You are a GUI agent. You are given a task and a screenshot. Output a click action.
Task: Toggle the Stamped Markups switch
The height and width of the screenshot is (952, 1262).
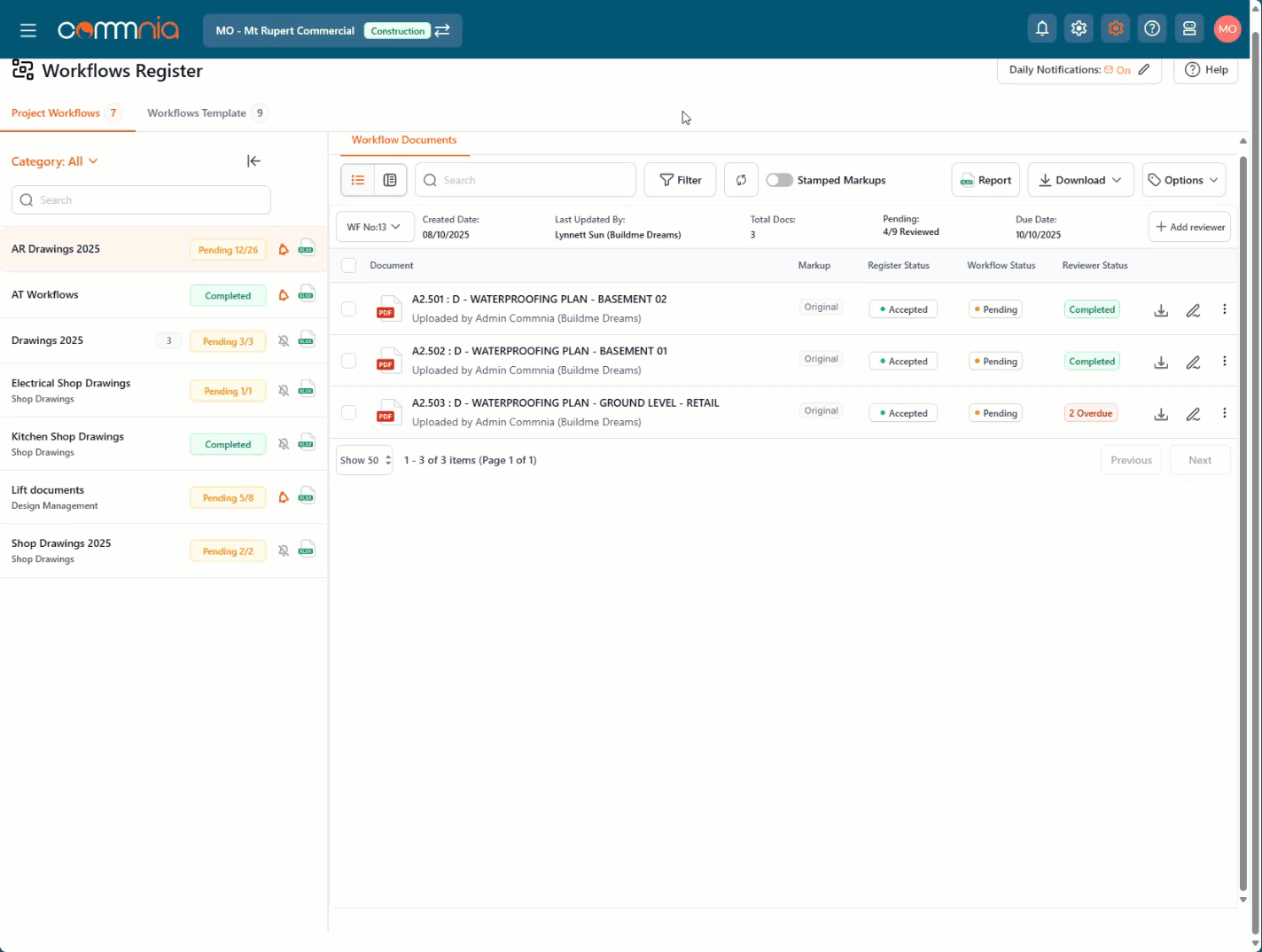(779, 180)
